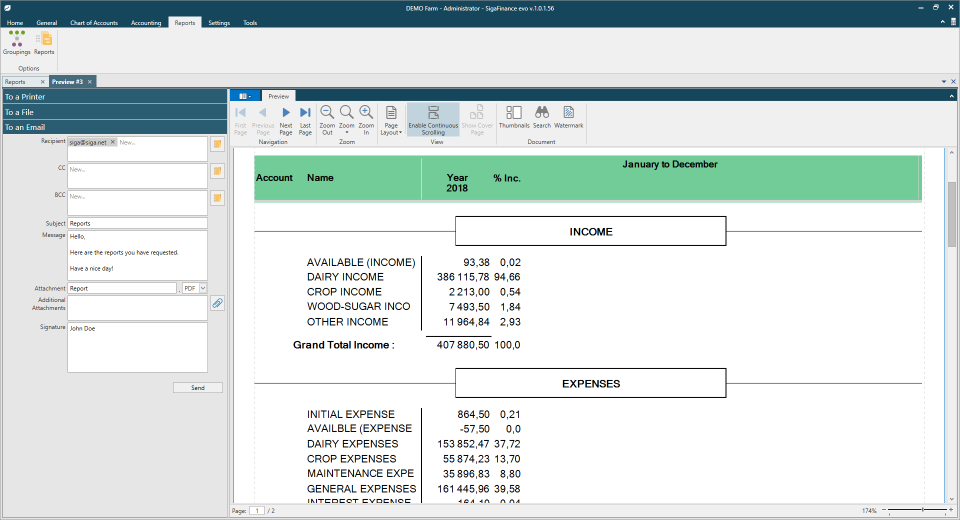Open the Settings ribbon tab
960x520 pixels.
tap(219, 23)
